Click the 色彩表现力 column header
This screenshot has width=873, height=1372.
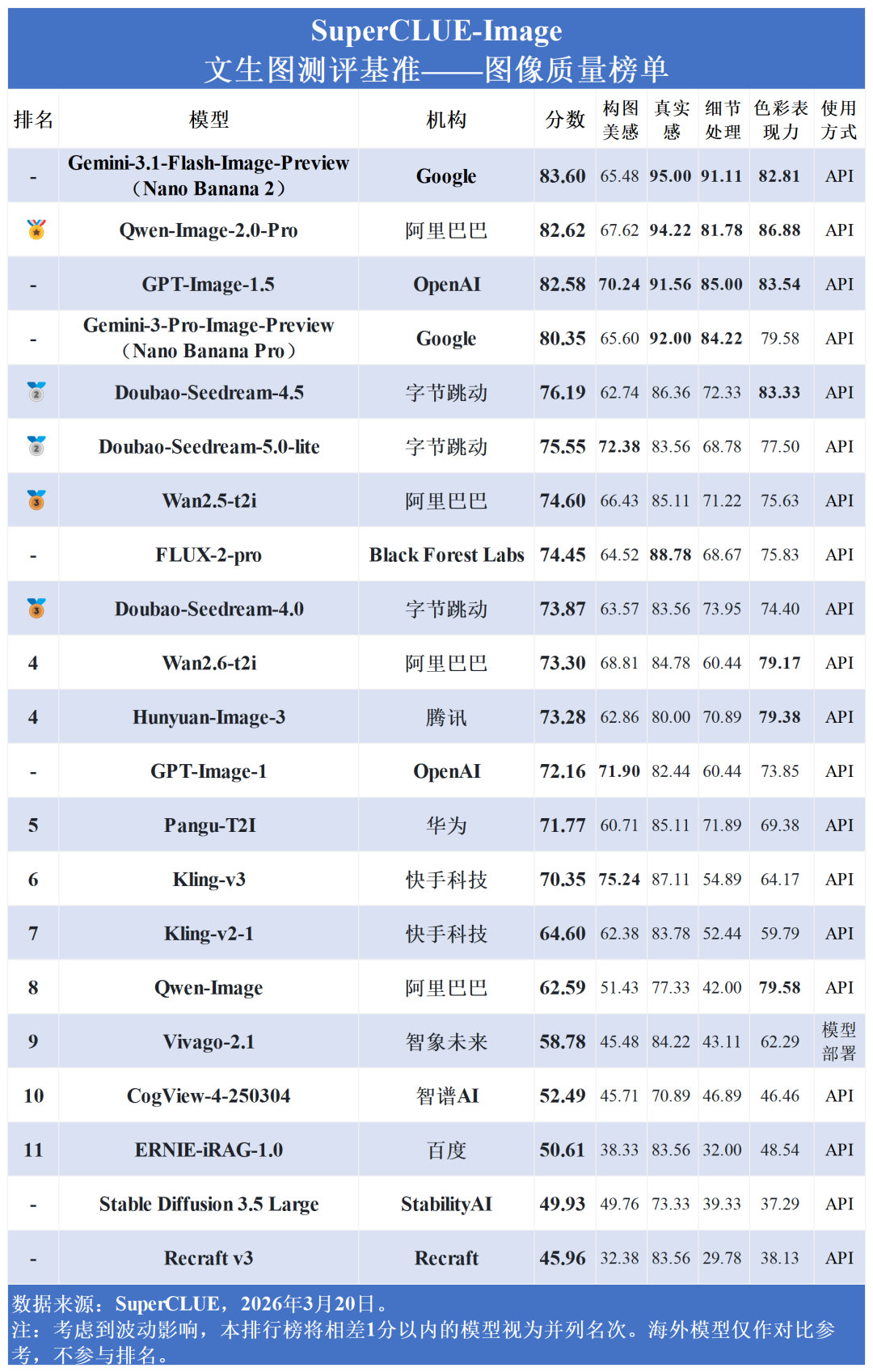(x=780, y=120)
